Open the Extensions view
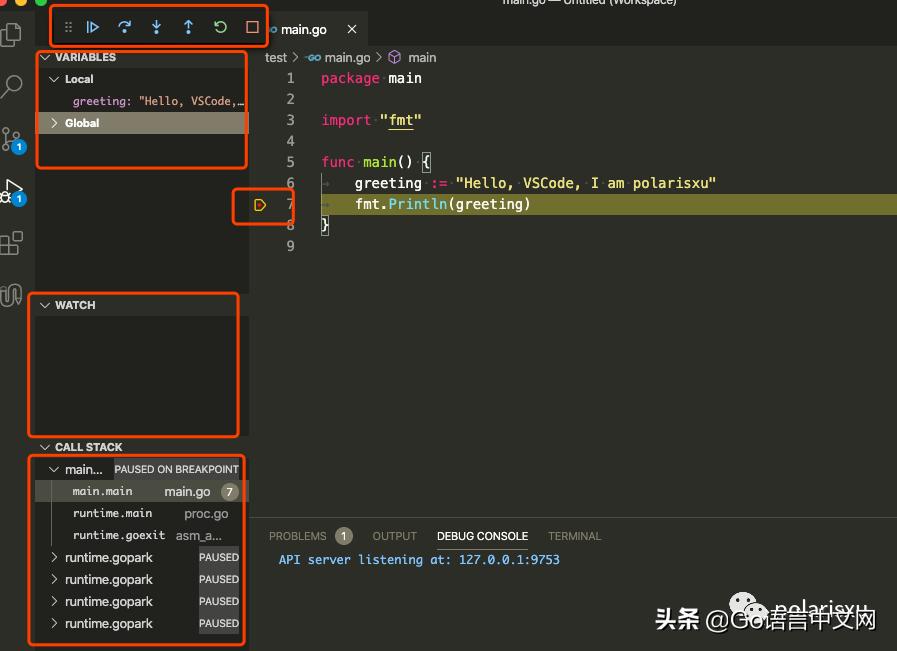This screenshot has height=651, width=897. click(x=12, y=243)
